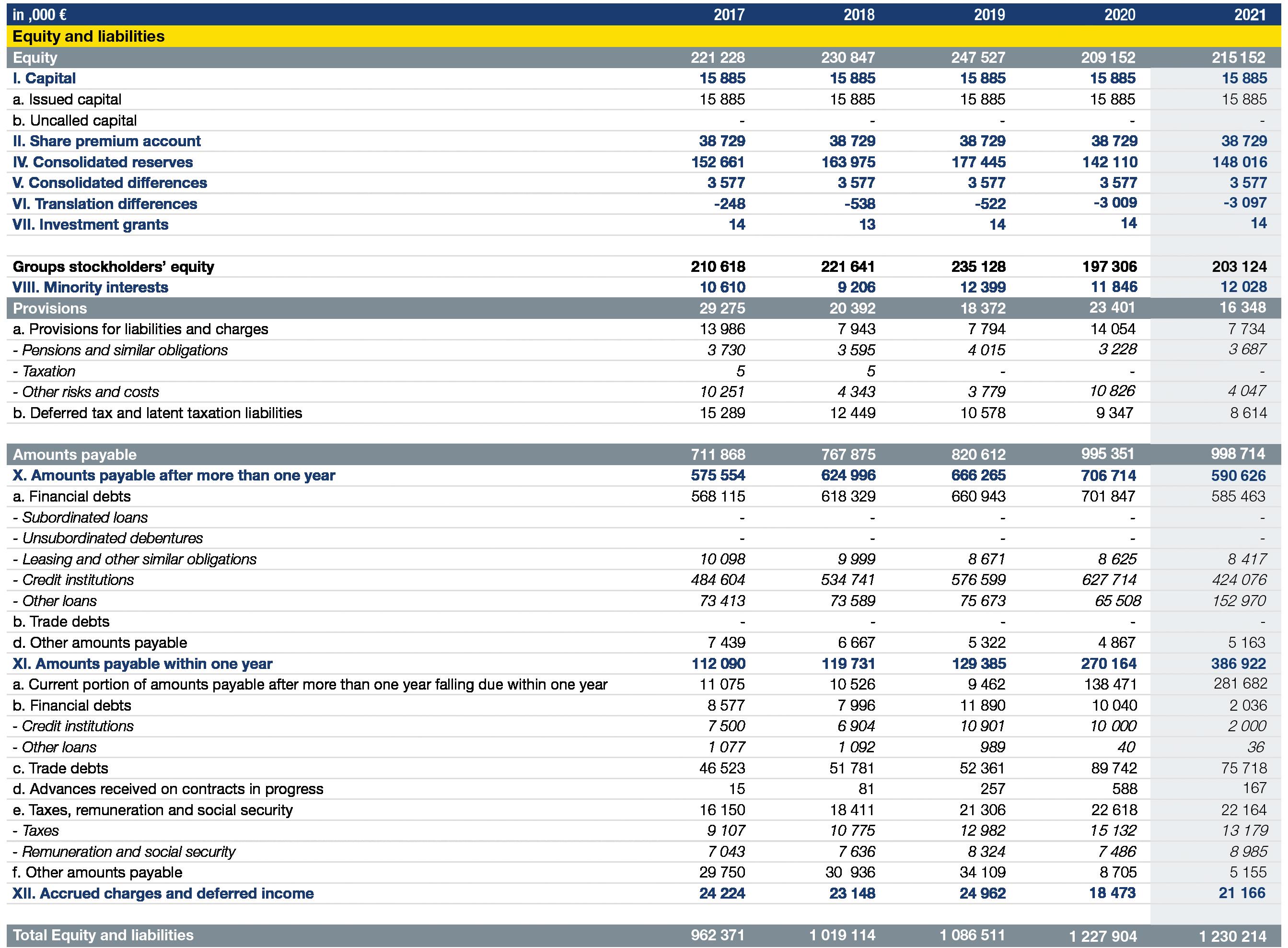The height and width of the screenshot is (948, 1288).
Task: Click Groups stockholders' equity 2021 value
Action: click(1239, 266)
